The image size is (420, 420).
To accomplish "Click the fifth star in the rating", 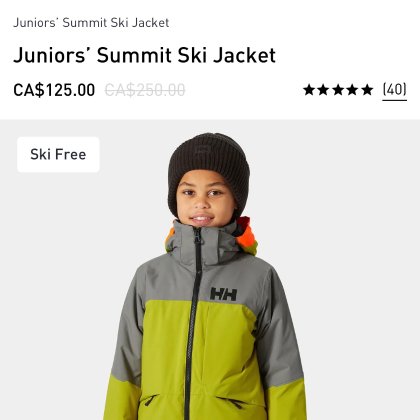I will pos(367,90).
